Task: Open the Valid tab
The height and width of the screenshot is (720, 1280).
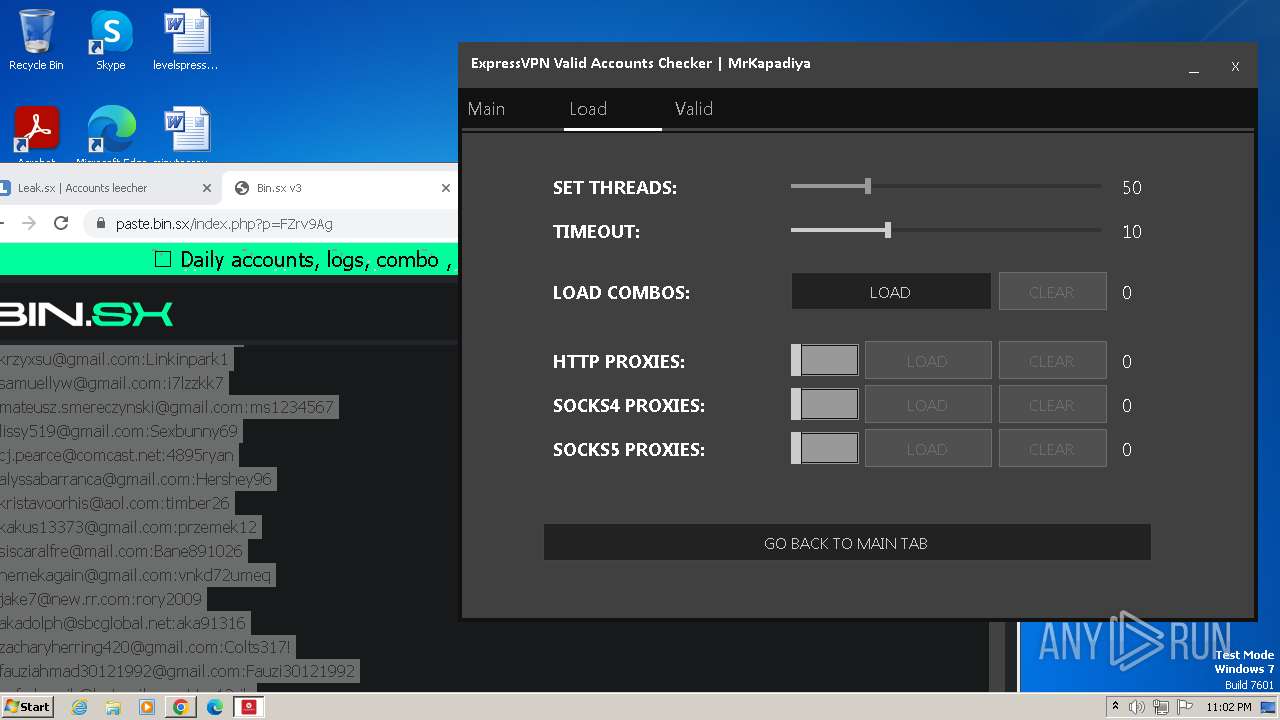Action: tap(694, 109)
